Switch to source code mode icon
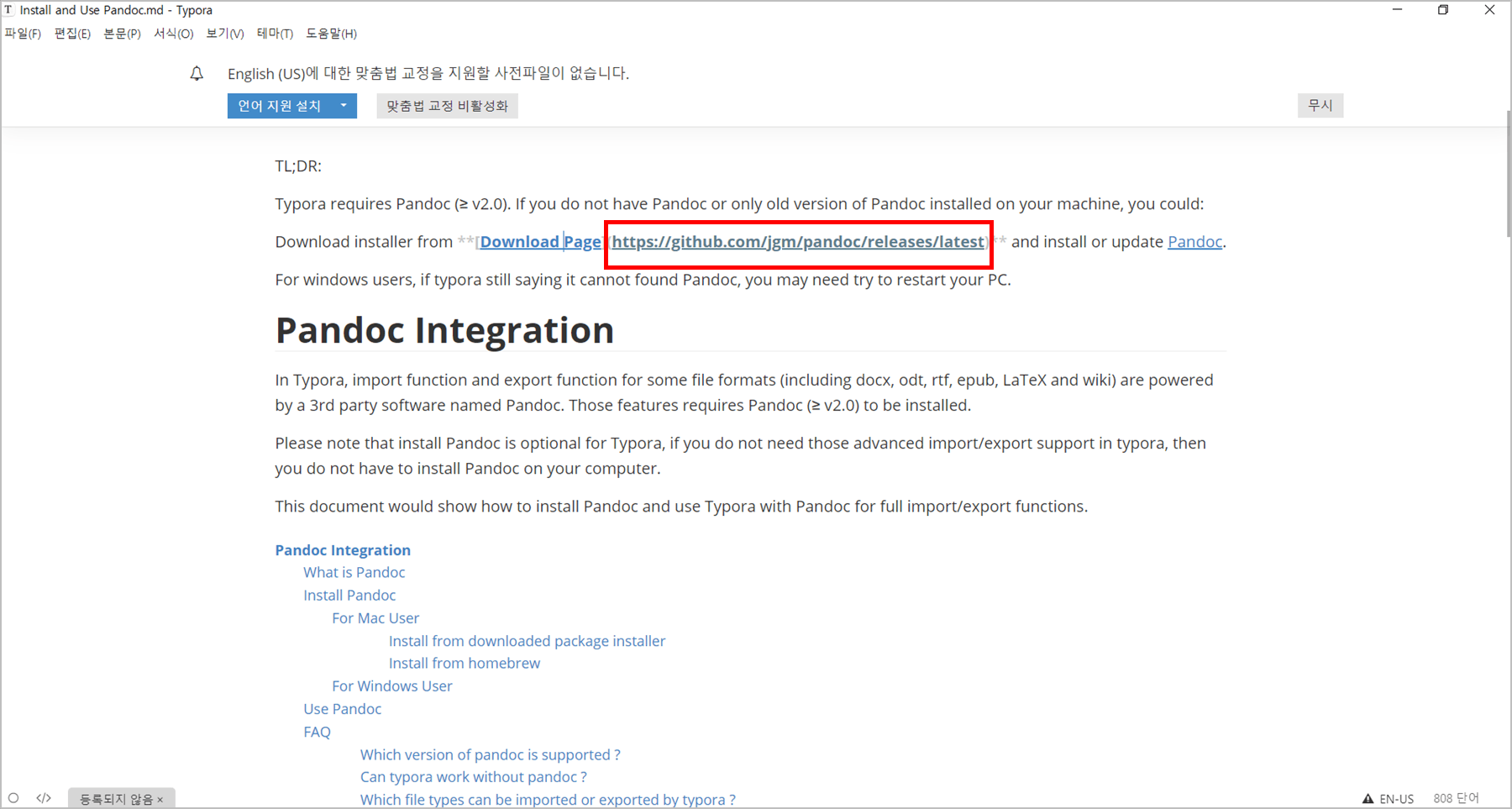Image resolution: width=1512 pixels, height=809 pixels. [x=44, y=798]
